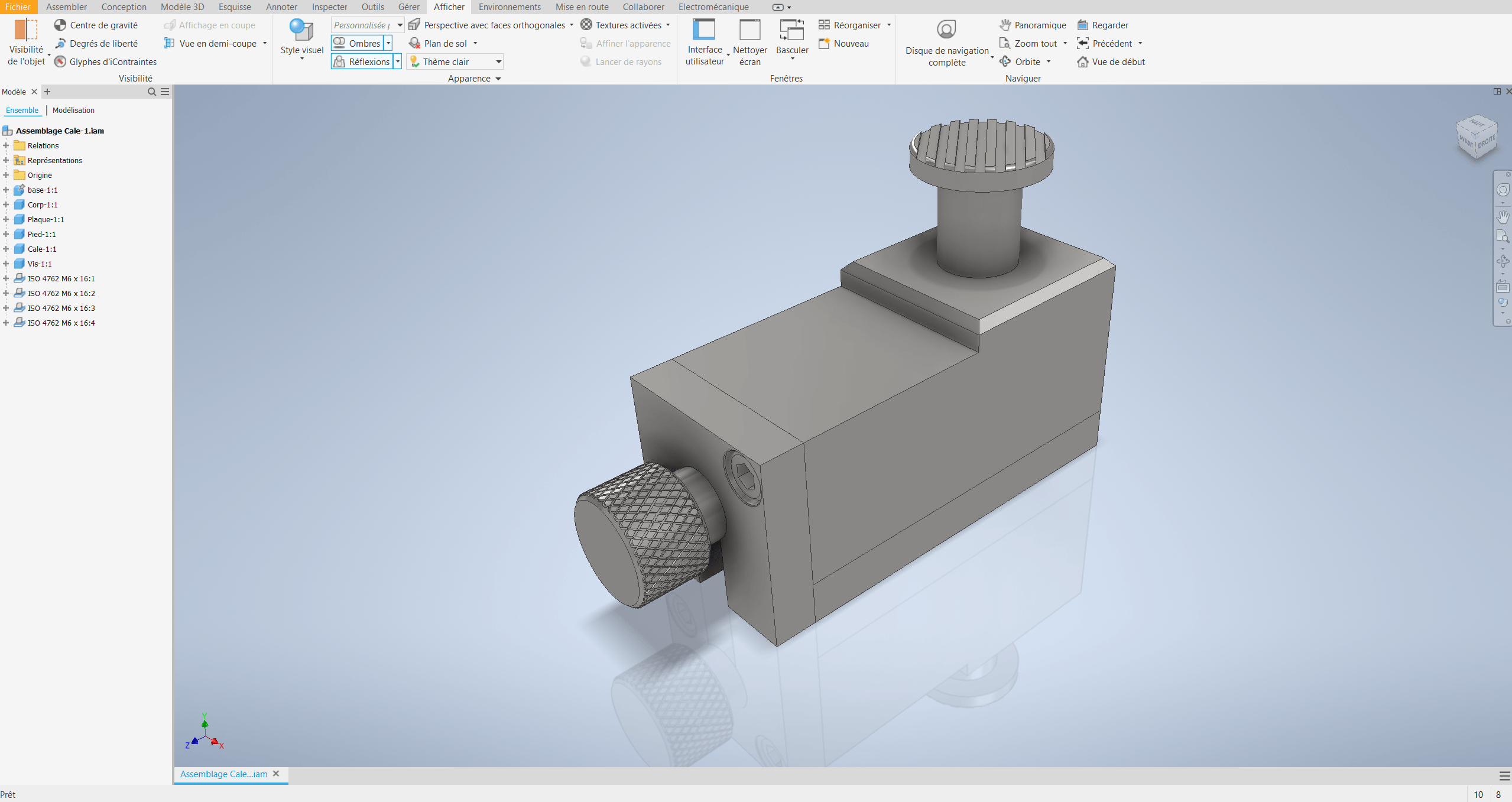Open a Nouveau window
The height and width of the screenshot is (802, 1512).
pos(844,43)
